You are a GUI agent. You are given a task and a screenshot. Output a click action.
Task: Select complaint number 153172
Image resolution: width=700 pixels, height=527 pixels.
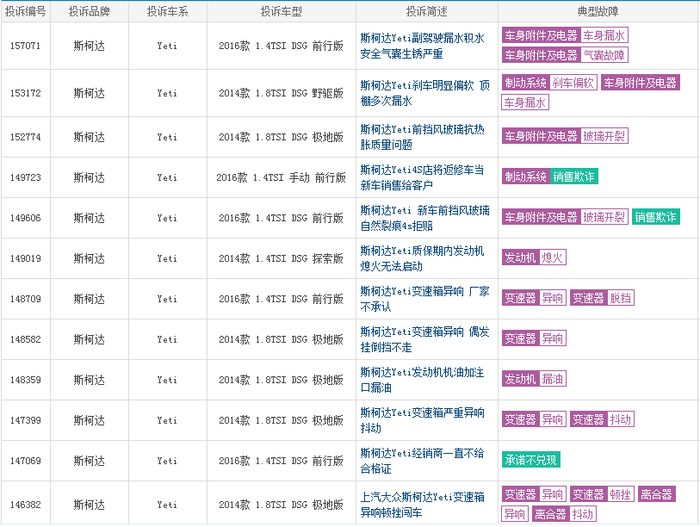(x=25, y=93)
